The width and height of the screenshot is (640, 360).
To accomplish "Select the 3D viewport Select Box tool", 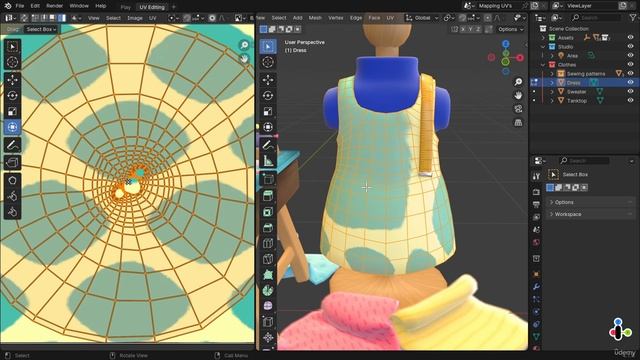I will [x=268, y=47].
